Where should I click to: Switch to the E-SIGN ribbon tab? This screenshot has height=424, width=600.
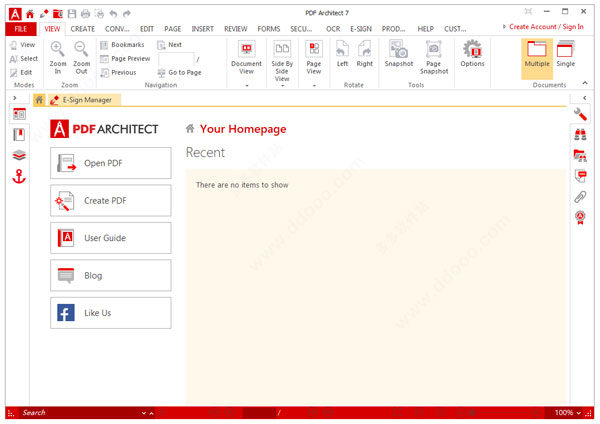point(361,29)
